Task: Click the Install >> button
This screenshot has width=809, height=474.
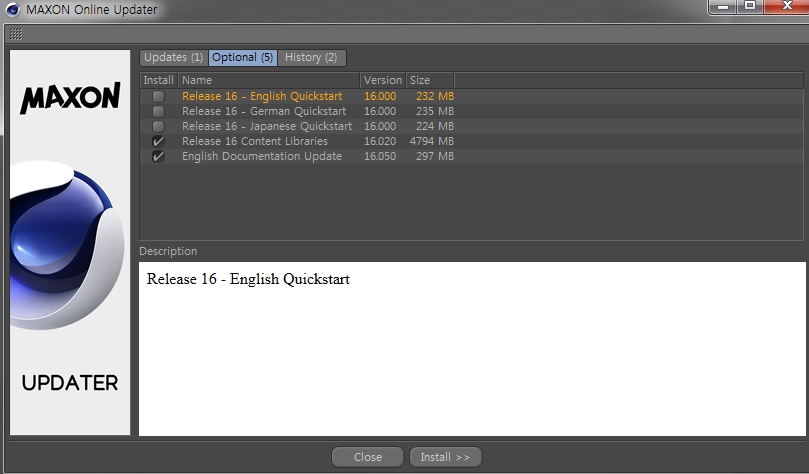Action: coord(445,457)
